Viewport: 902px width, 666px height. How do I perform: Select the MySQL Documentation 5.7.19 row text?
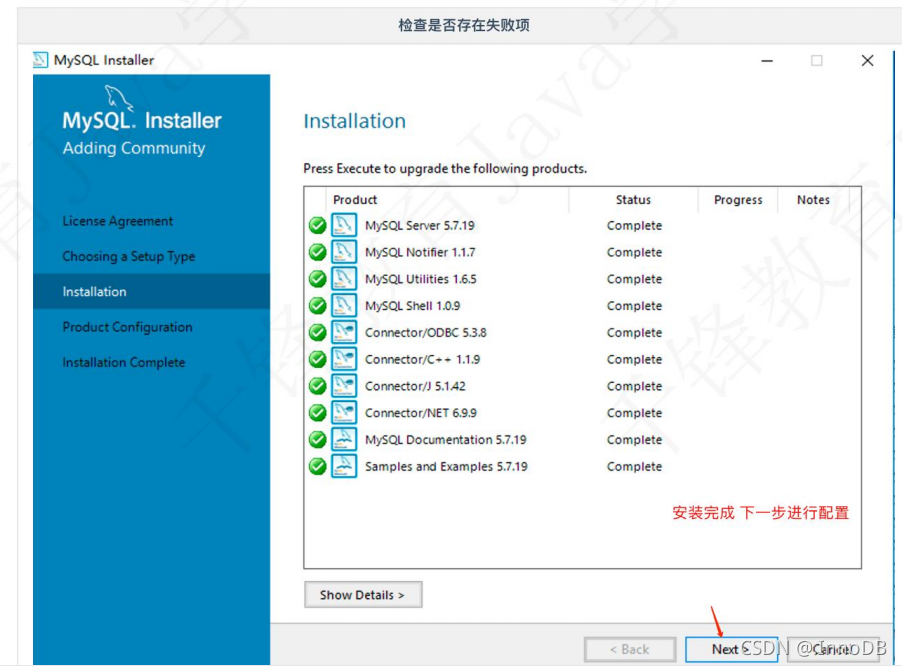446,439
